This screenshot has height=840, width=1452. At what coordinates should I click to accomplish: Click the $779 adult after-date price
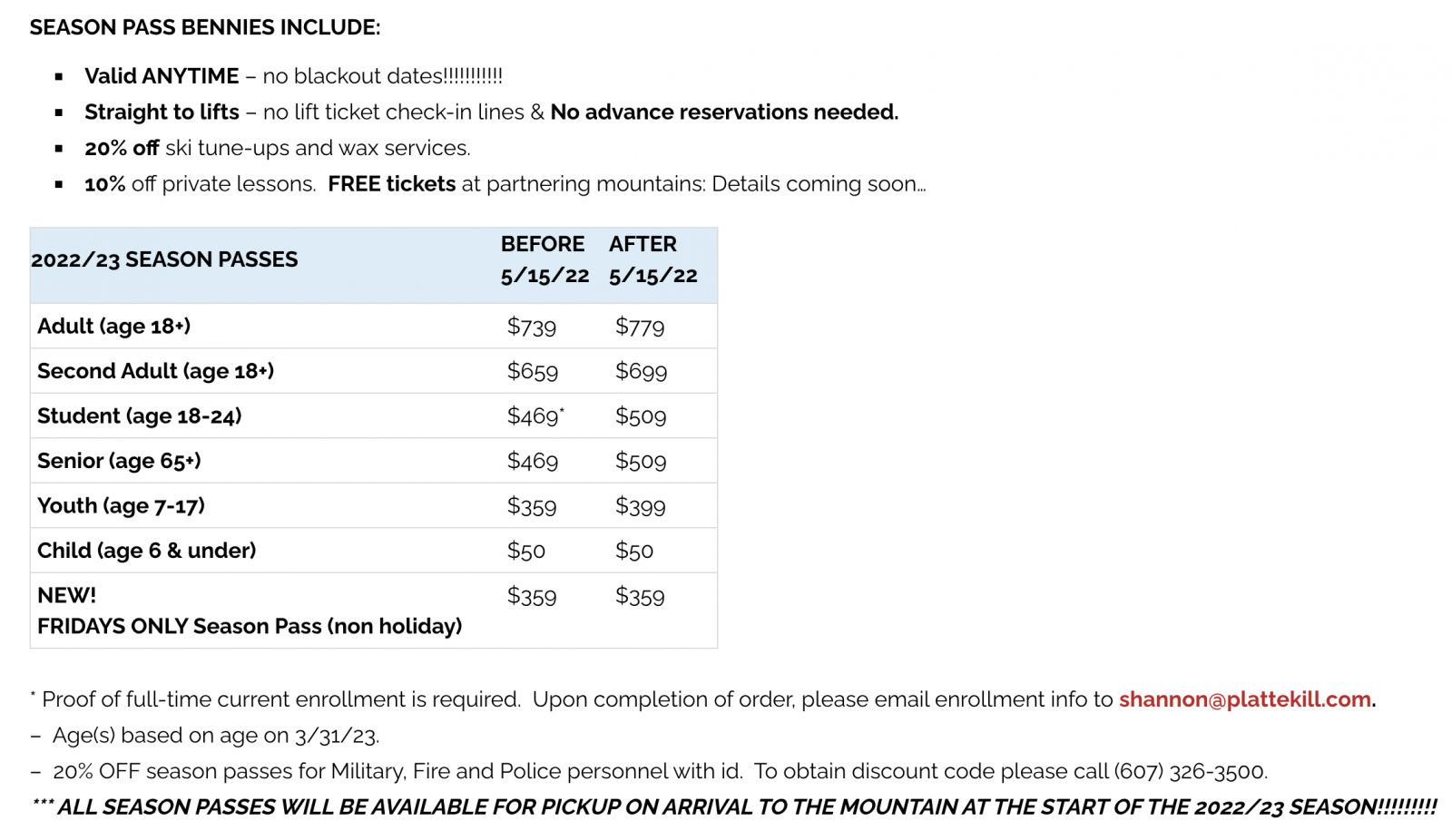[639, 327]
